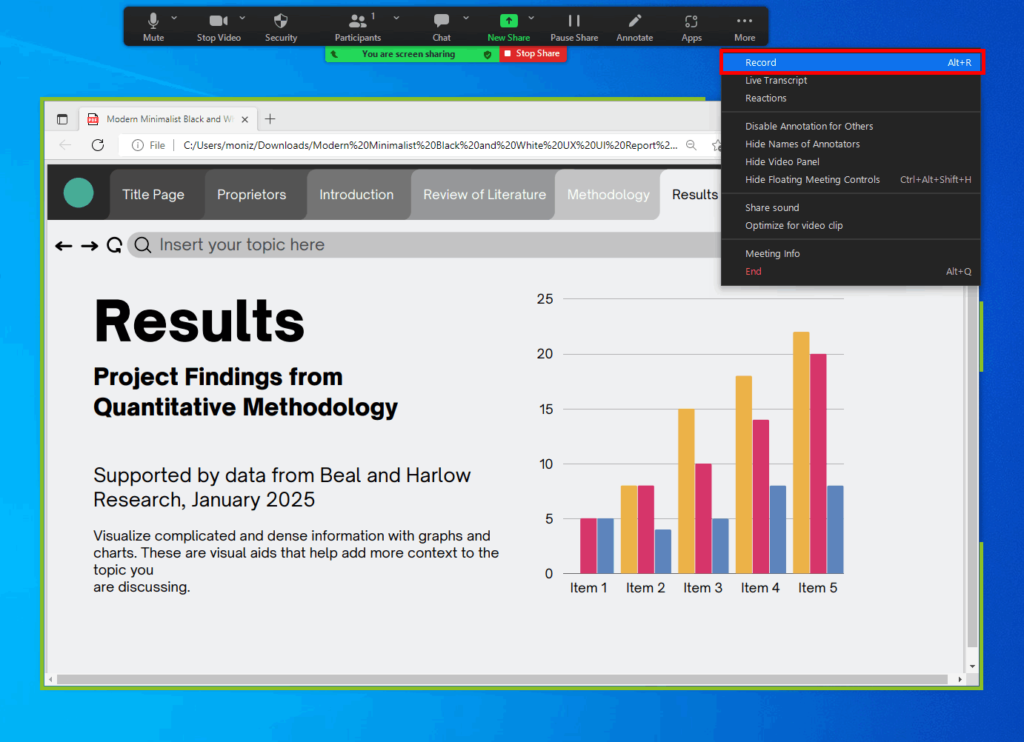Open the Chat bubble icon
Screen dimensions: 1024x742
[441, 21]
